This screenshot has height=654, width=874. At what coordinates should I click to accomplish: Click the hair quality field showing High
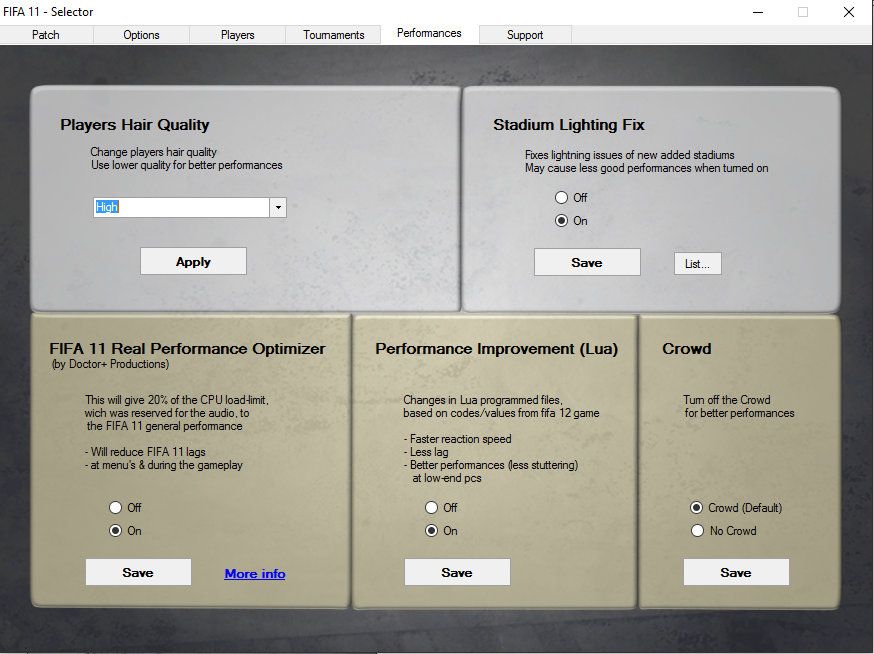point(180,208)
